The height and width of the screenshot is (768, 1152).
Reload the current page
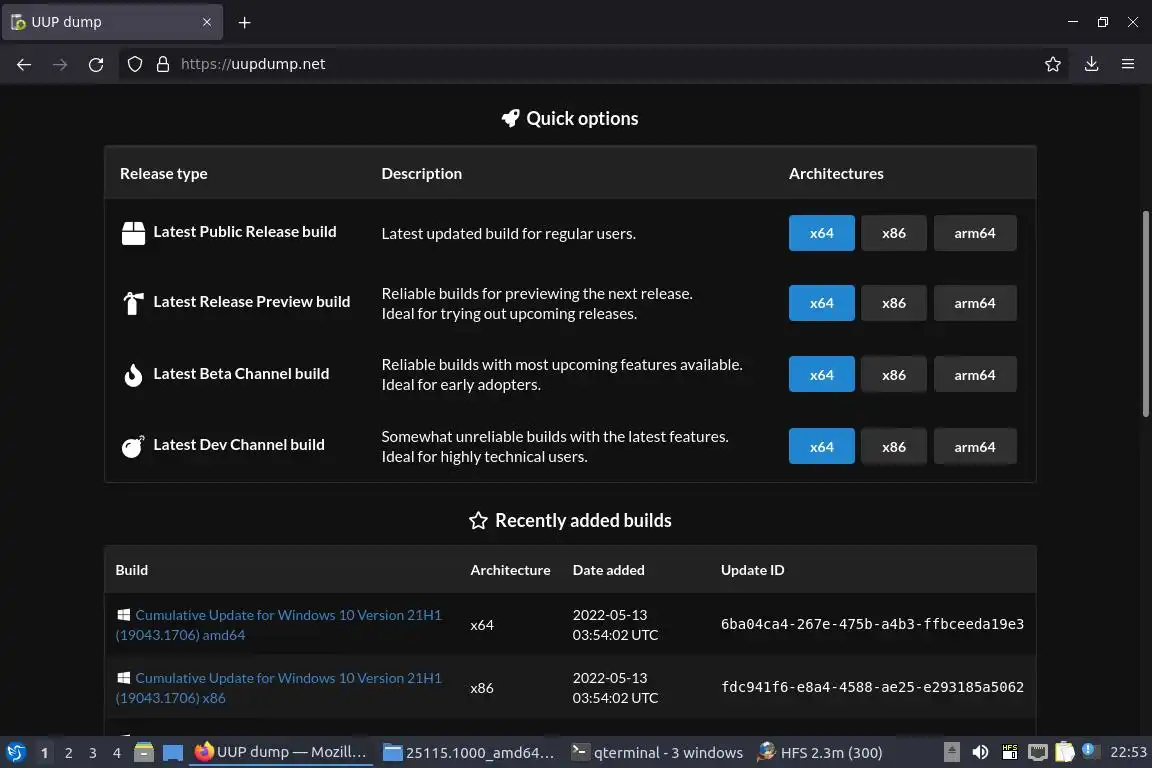click(x=96, y=65)
